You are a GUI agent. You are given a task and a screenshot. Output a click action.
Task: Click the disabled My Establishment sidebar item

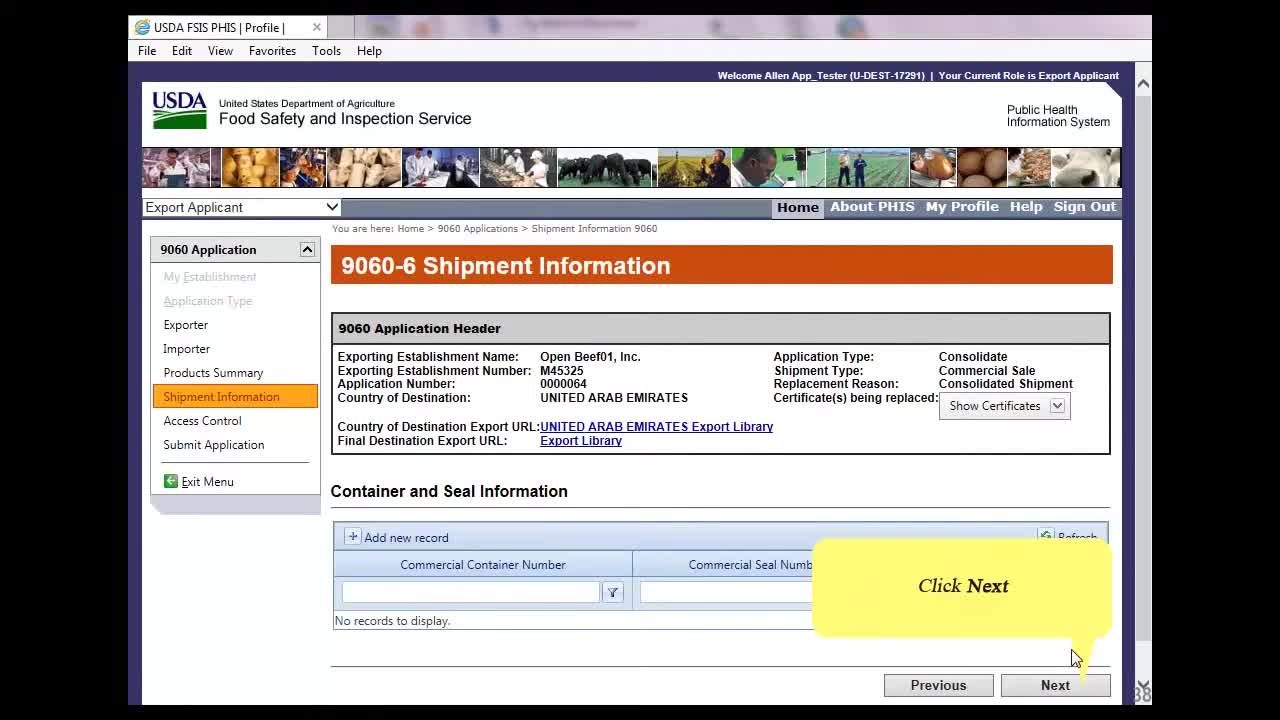[210, 277]
